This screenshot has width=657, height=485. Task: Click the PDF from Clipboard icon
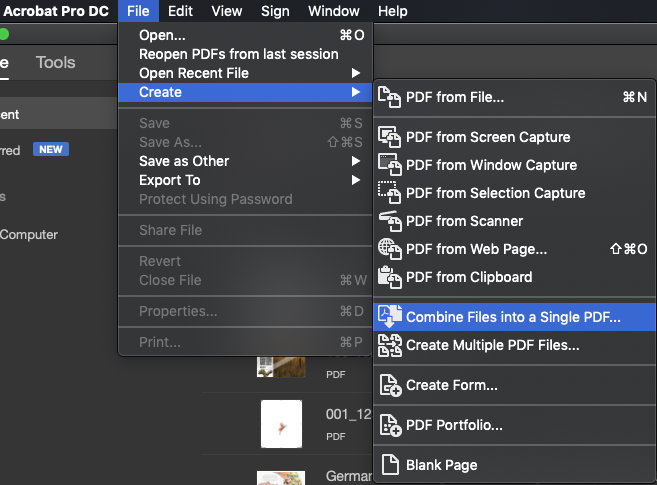[389, 277]
